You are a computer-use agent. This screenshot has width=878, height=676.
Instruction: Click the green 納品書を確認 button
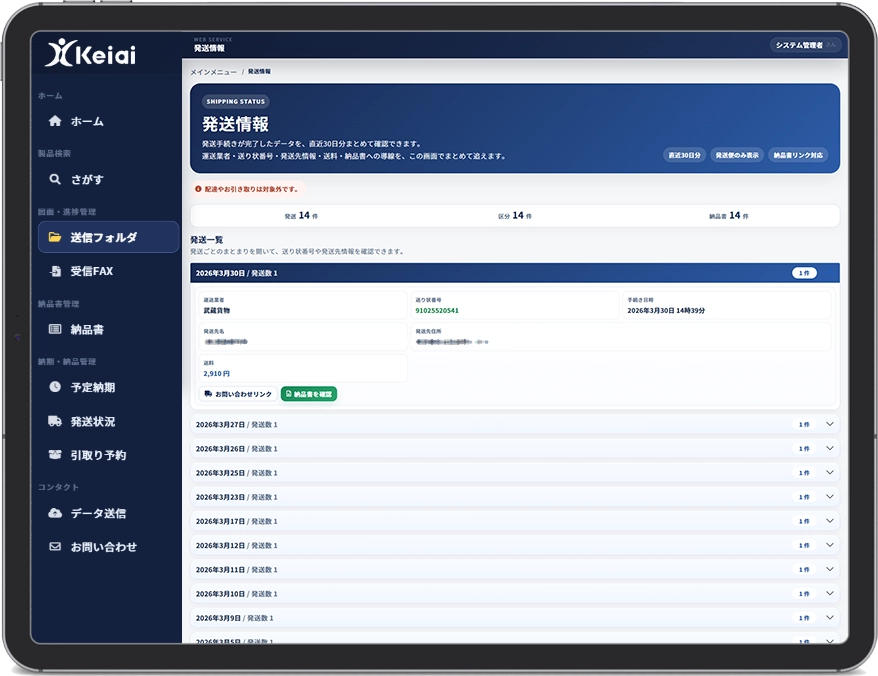pyautogui.click(x=309, y=394)
